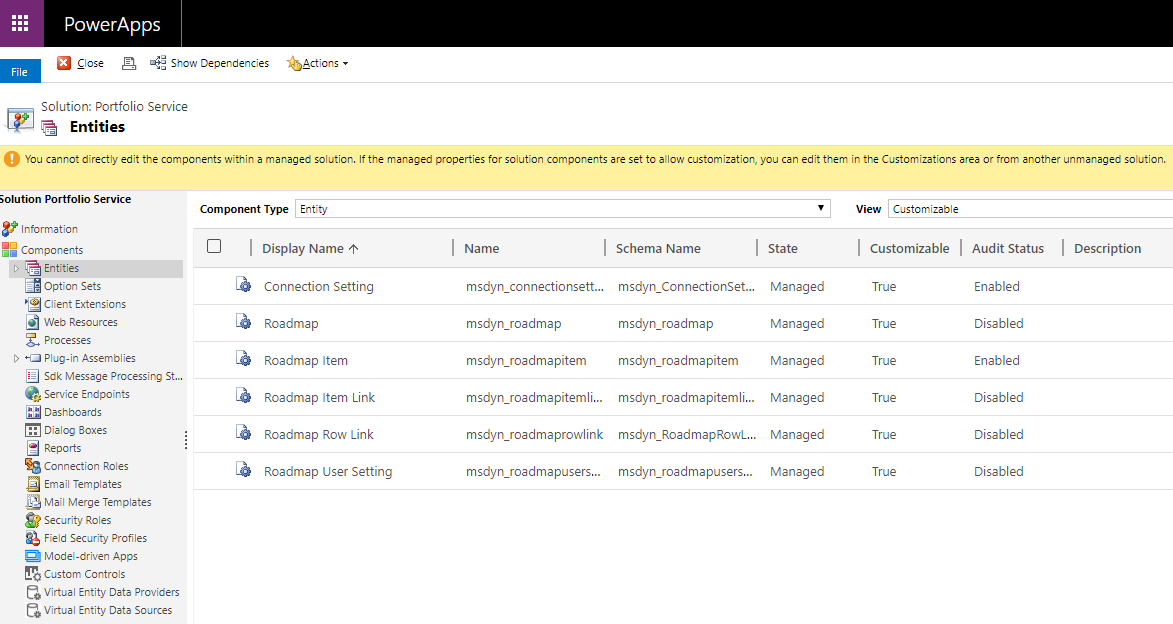The height and width of the screenshot is (624, 1173).
Task: Click the Web Resources icon in sidebar
Action: tap(34, 322)
